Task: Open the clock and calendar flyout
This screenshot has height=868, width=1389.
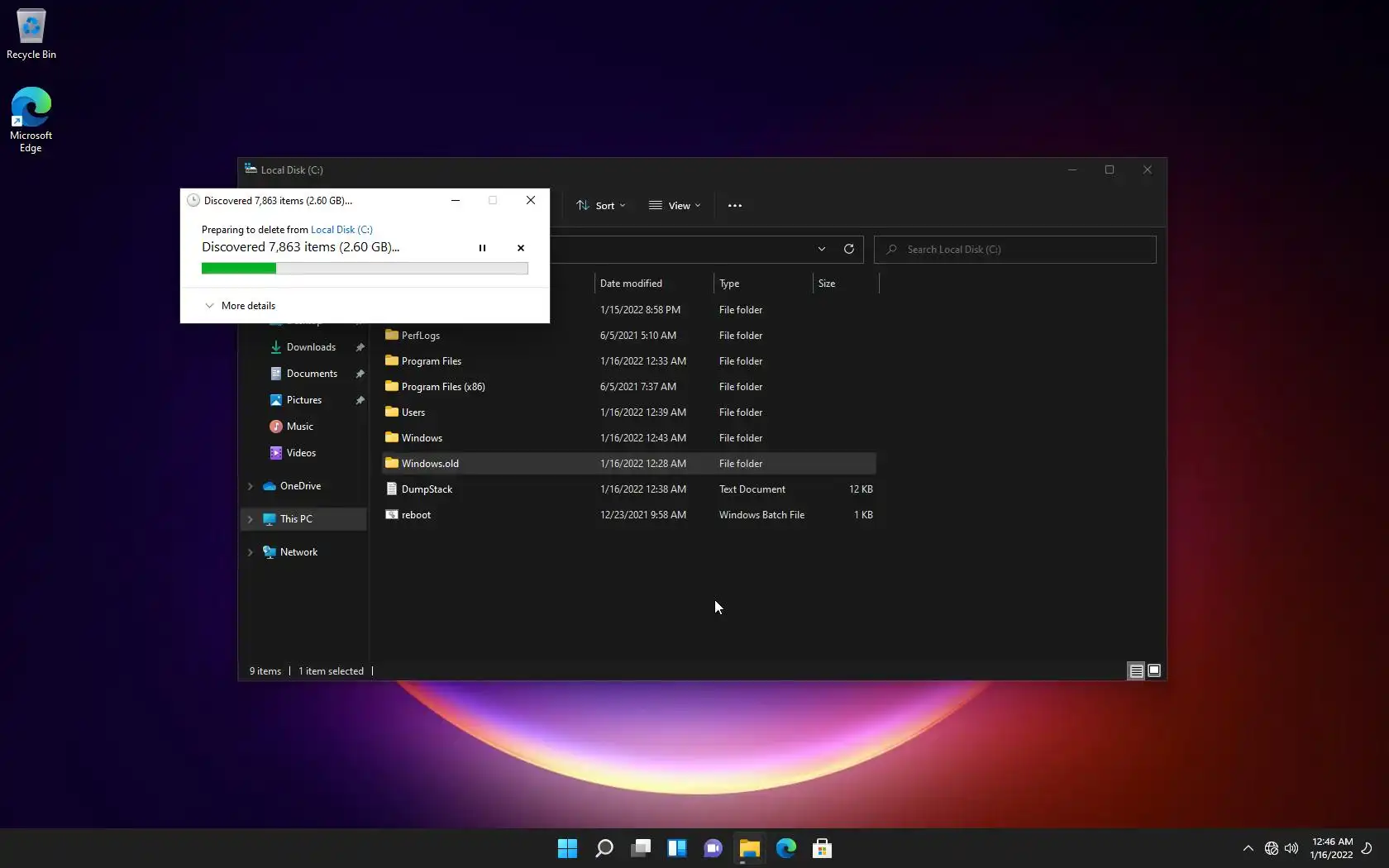Action: pyautogui.click(x=1331, y=848)
